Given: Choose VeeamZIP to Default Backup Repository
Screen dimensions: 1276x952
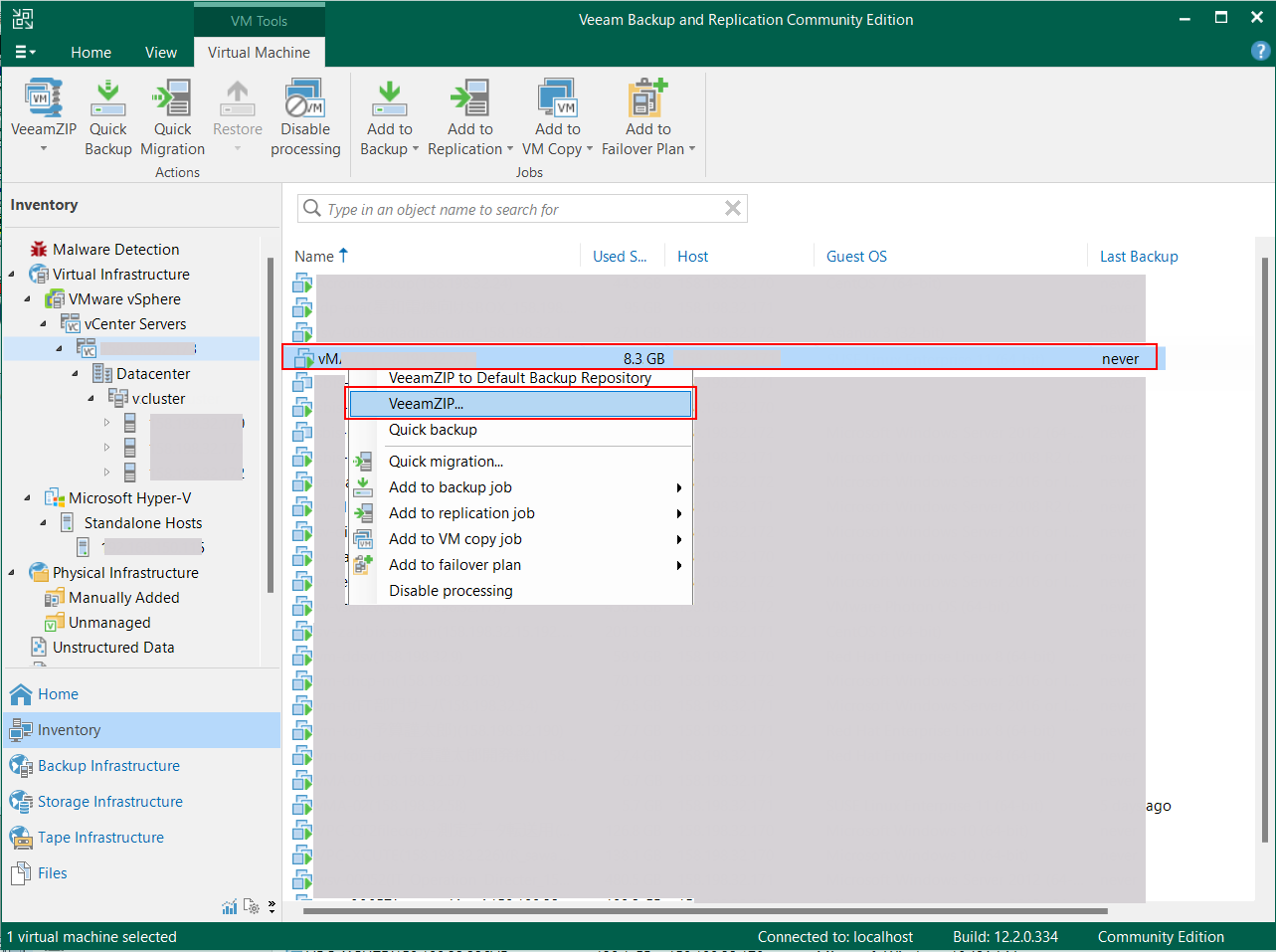Looking at the screenshot, I should click(520, 378).
